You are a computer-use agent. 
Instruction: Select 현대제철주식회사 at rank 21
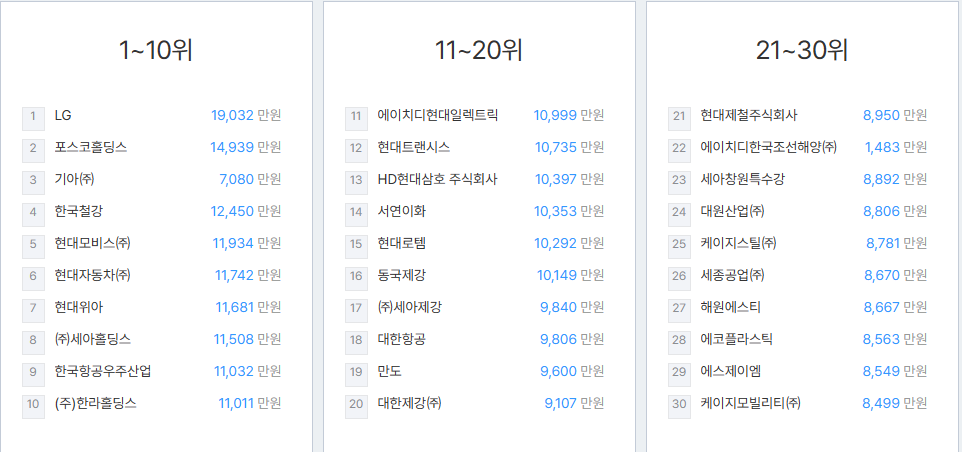point(748,115)
